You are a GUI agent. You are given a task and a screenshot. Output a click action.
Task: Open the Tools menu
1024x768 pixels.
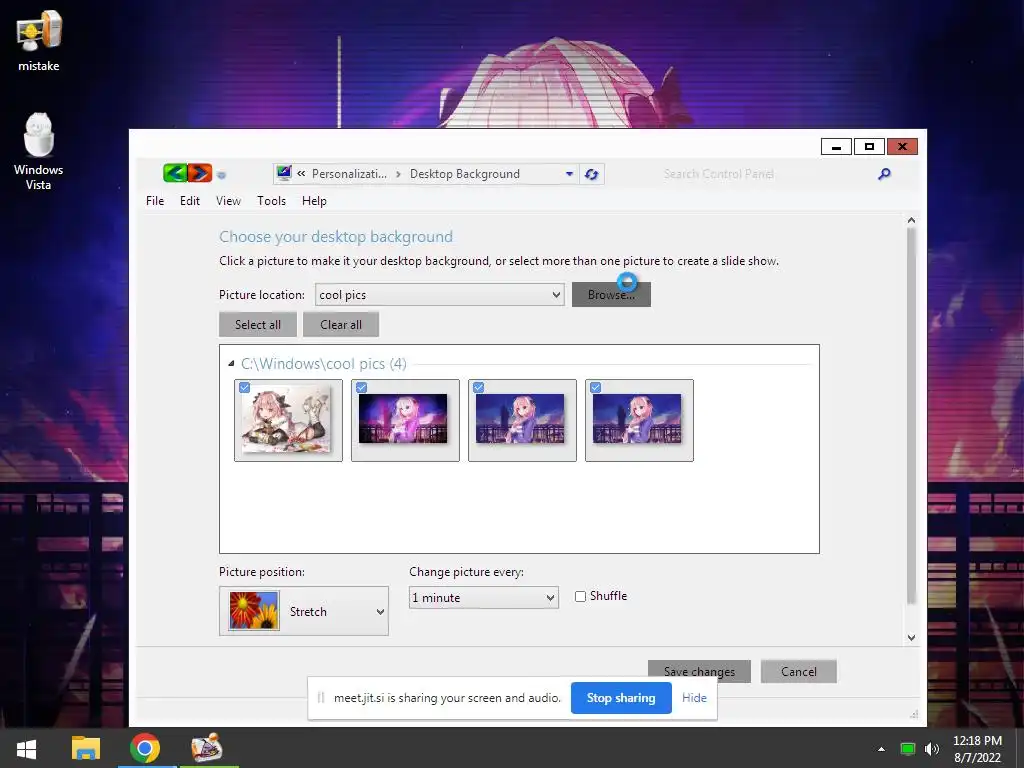tap(272, 200)
